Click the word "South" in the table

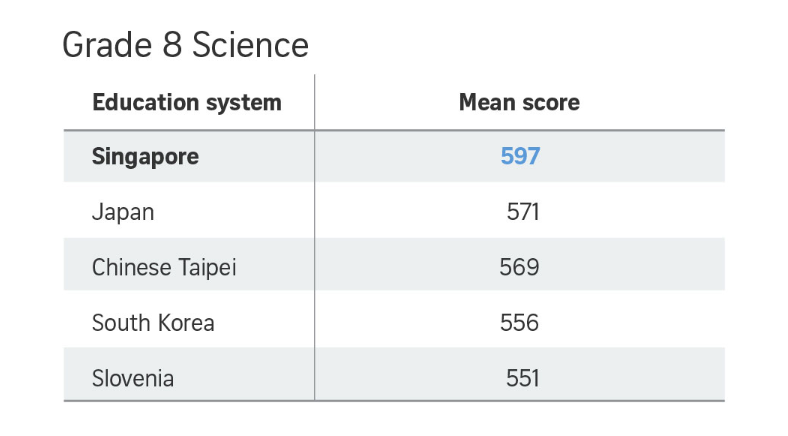(120, 323)
